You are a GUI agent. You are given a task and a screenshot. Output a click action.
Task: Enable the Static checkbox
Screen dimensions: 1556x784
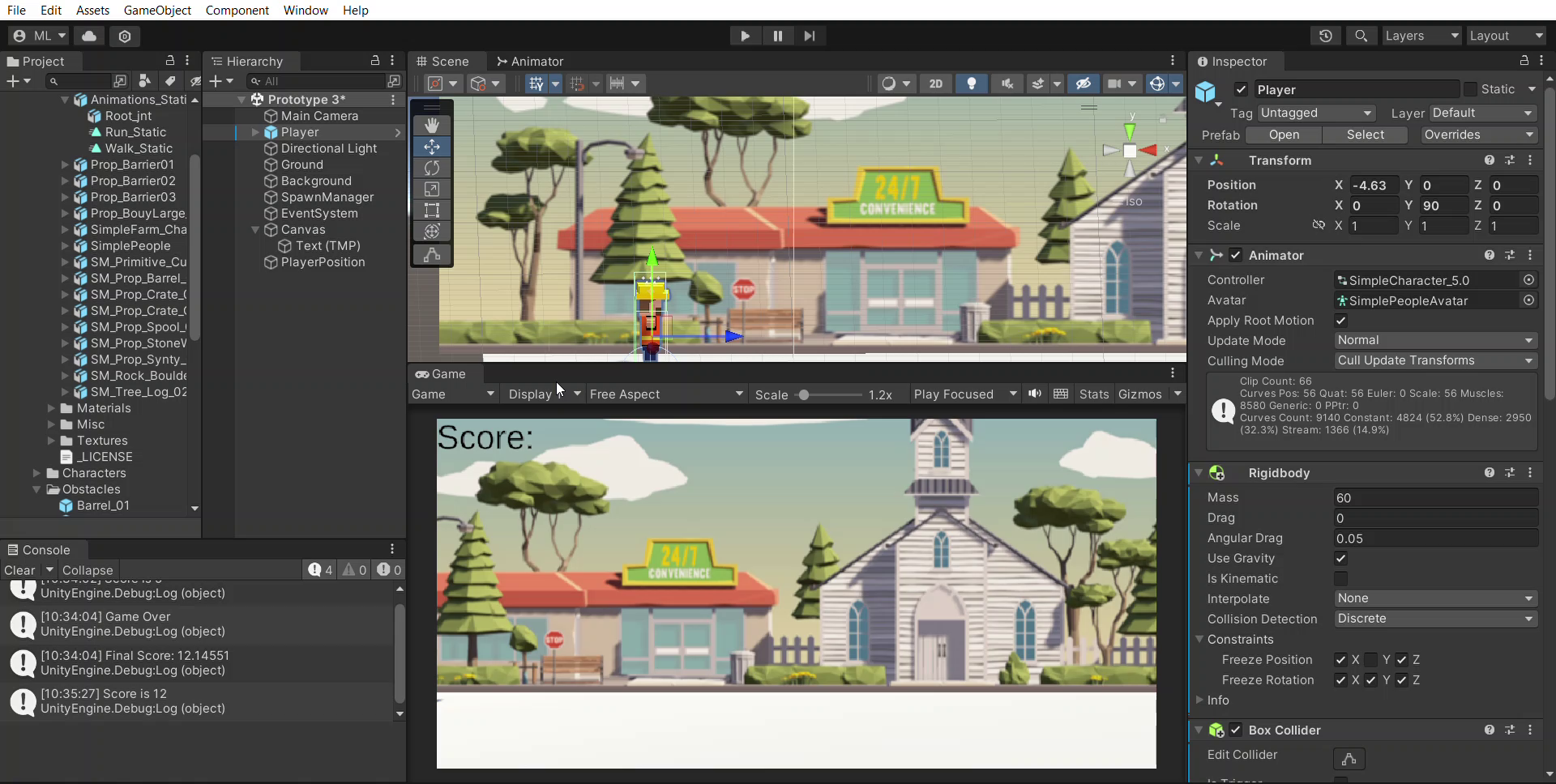1470,89
